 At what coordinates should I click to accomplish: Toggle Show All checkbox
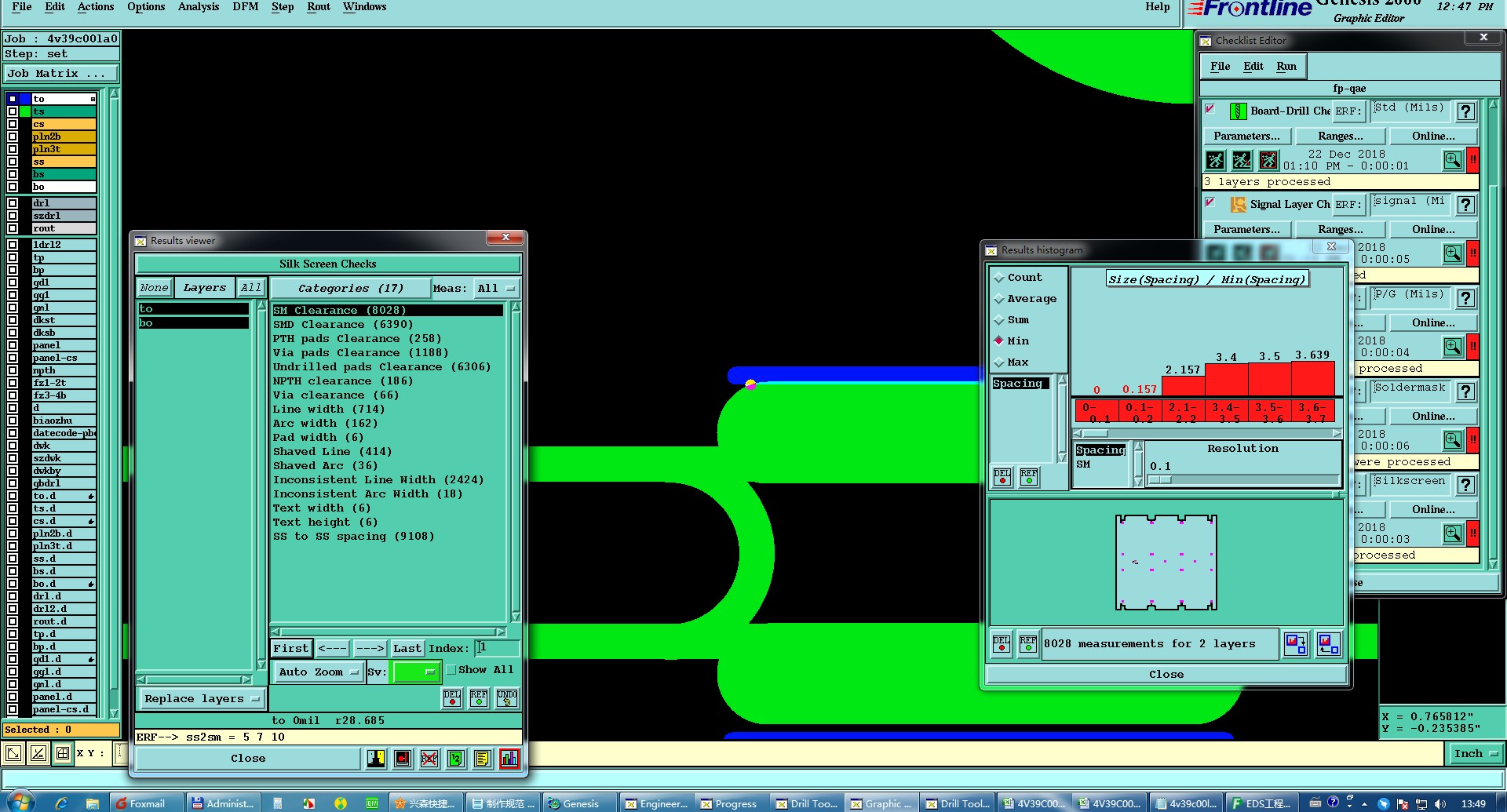pos(451,670)
